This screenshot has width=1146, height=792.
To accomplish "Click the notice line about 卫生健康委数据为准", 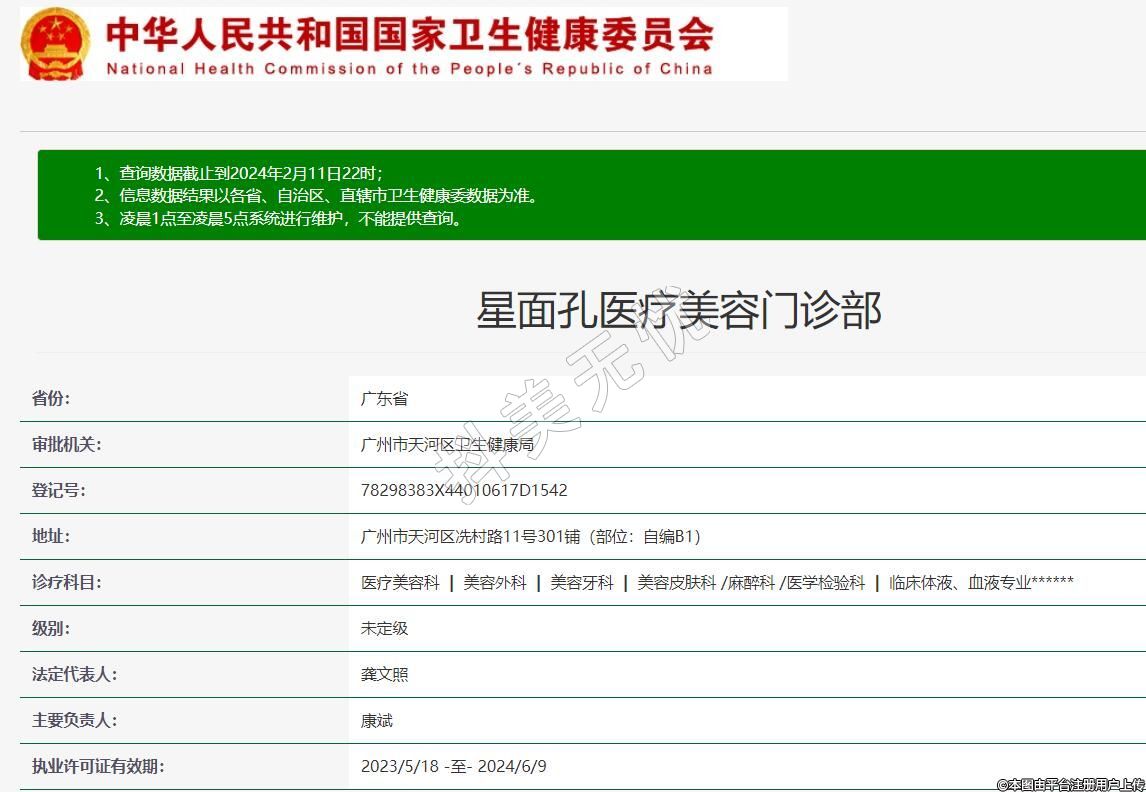I will tap(316, 196).
